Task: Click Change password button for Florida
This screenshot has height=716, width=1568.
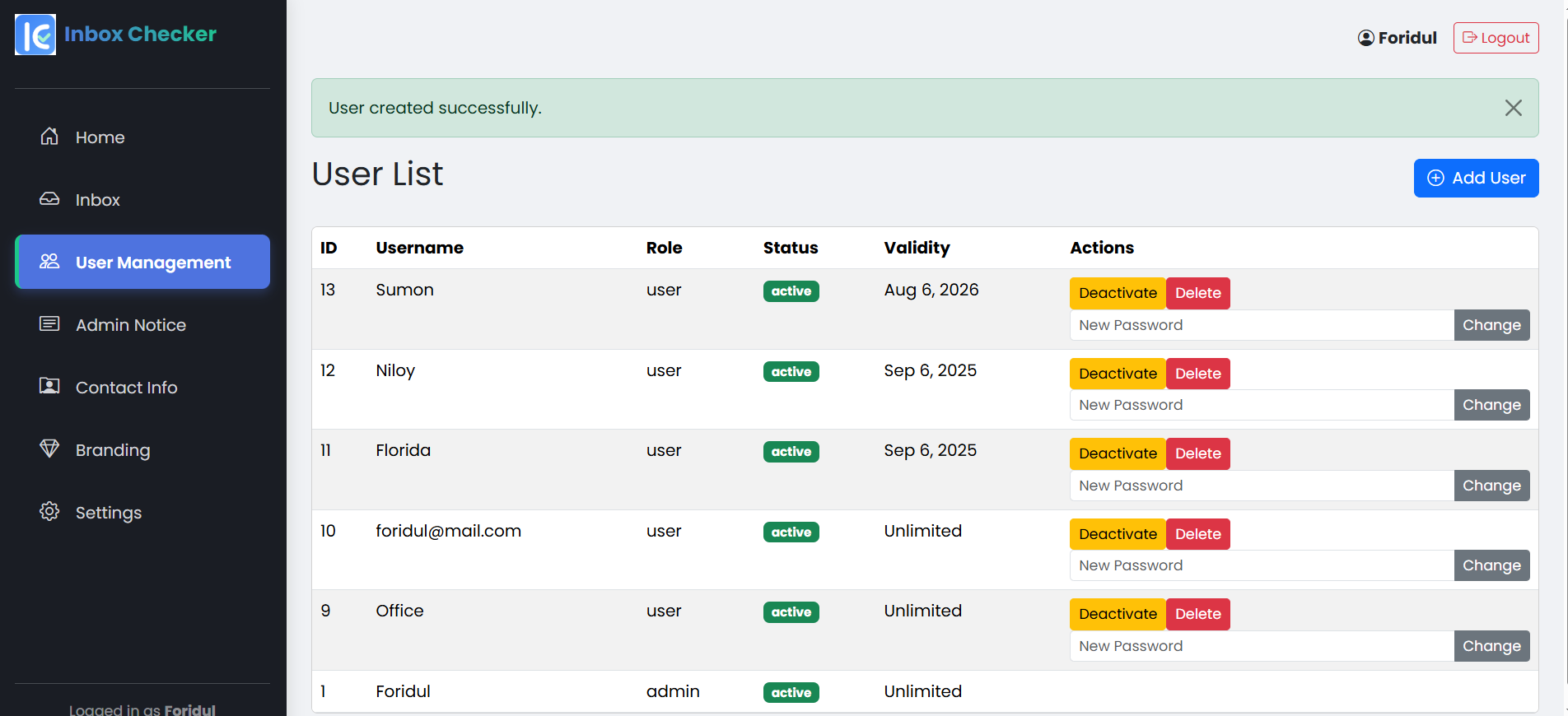Action: tap(1491, 486)
